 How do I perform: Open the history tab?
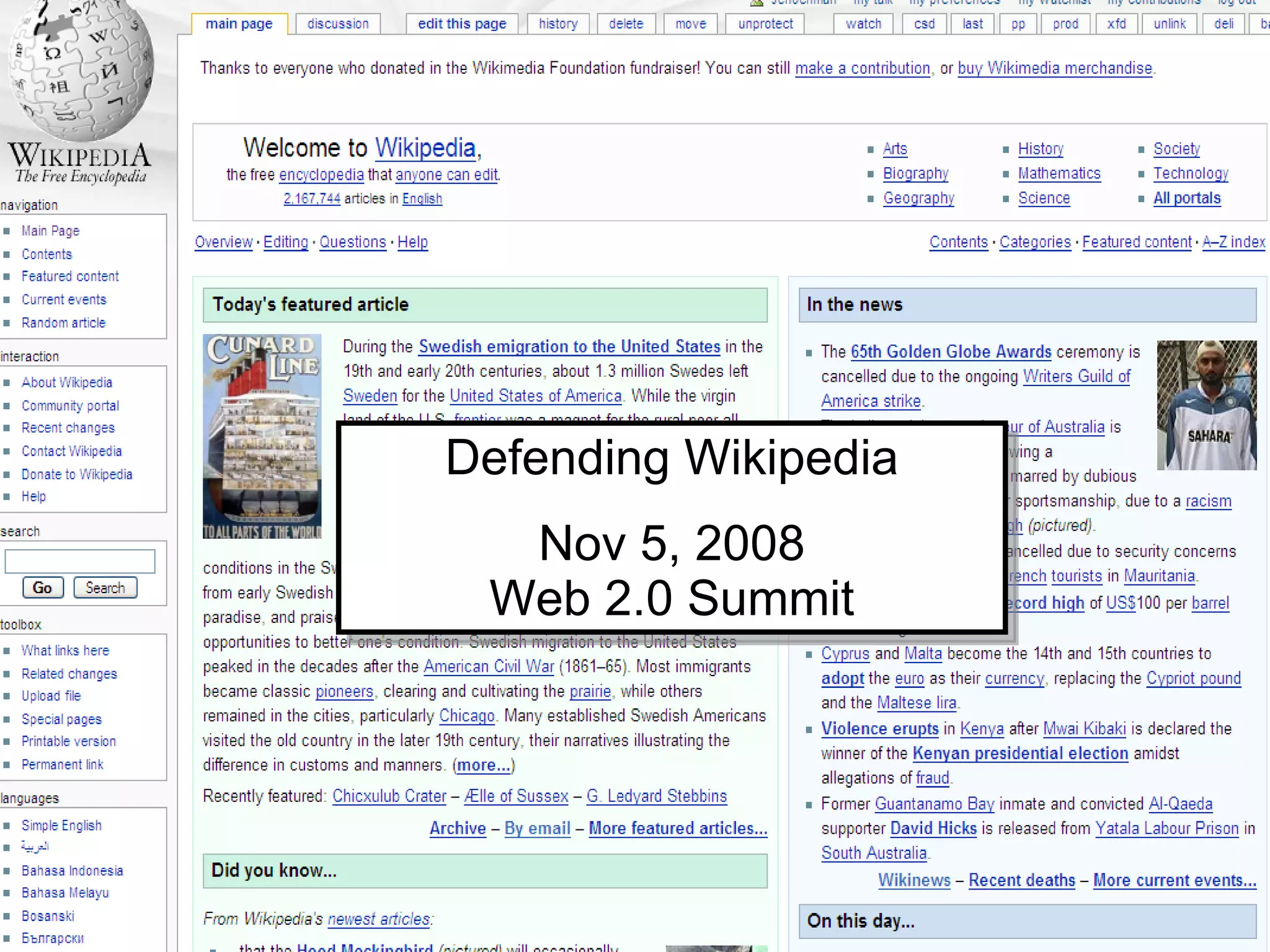(558, 24)
